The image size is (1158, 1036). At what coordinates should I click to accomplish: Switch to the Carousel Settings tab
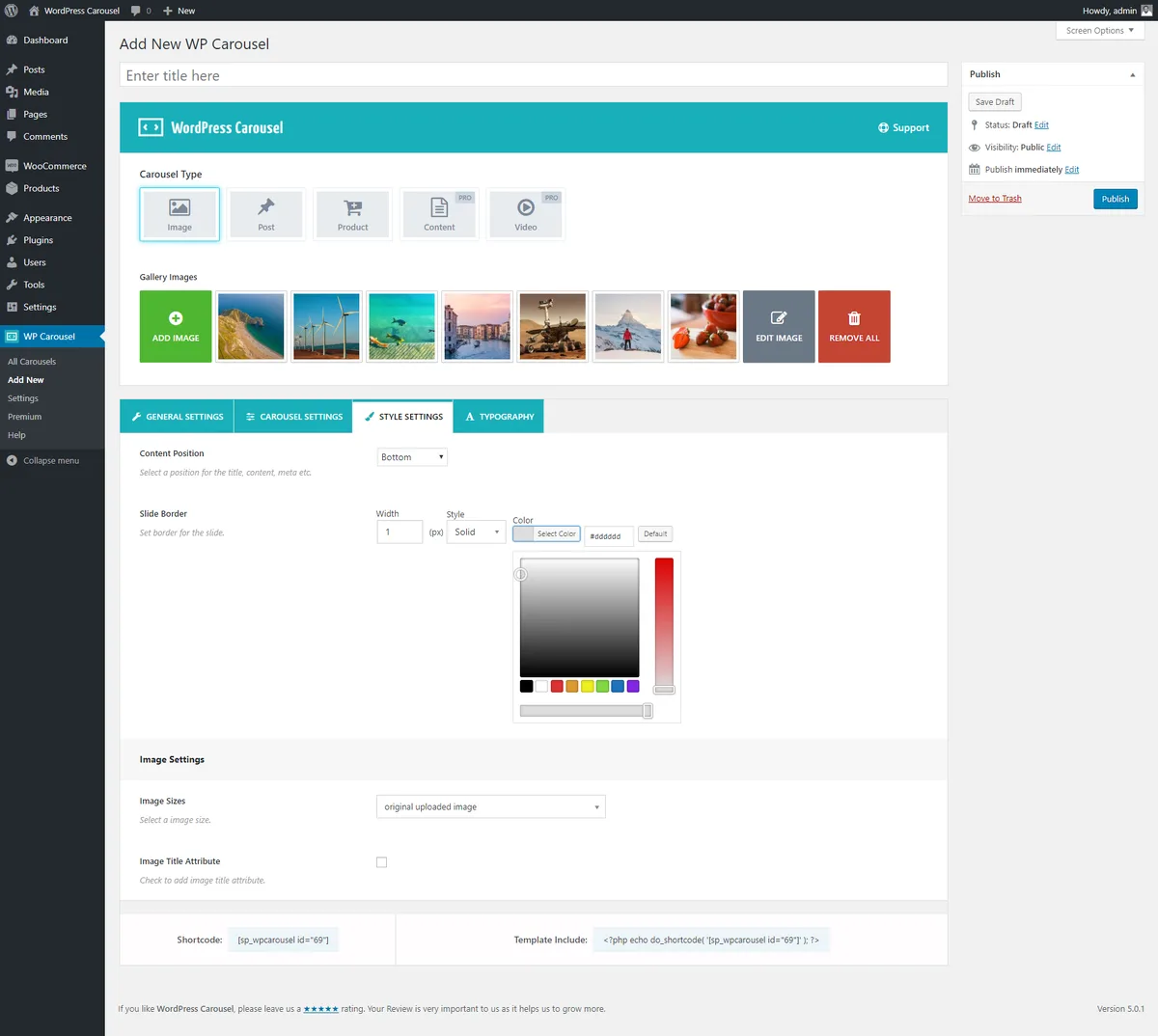(294, 417)
